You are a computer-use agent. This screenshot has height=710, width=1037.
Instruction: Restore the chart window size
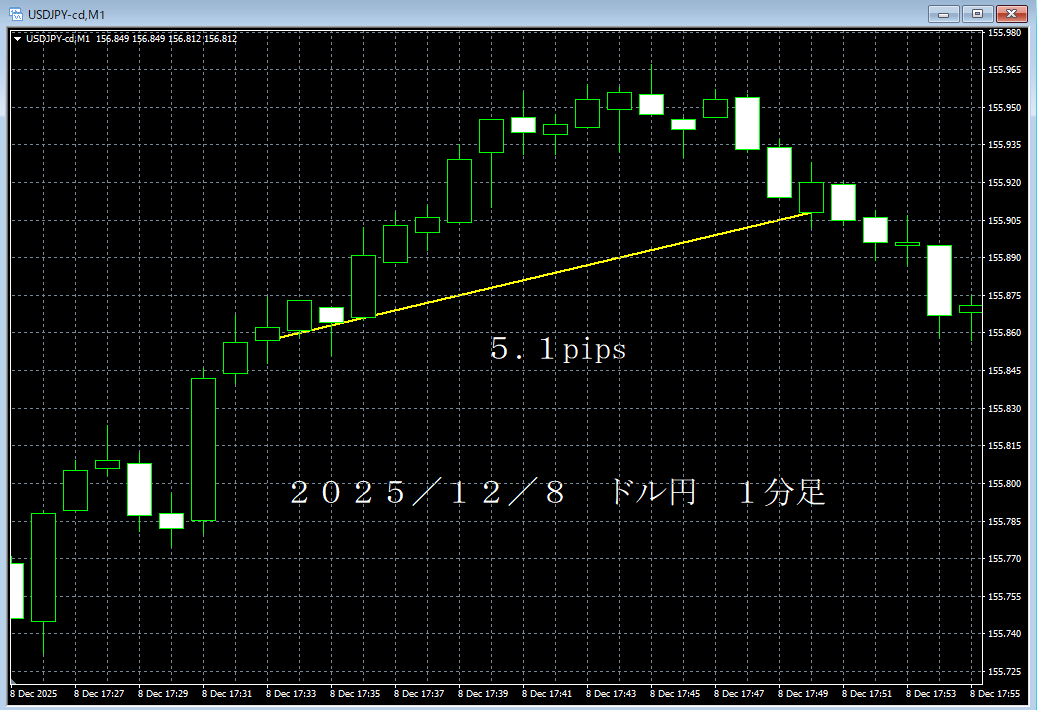point(977,14)
